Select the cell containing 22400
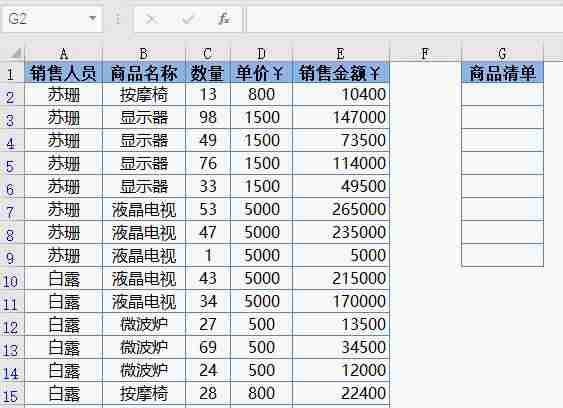The image size is (563, 408). click(x=341, y=393)
